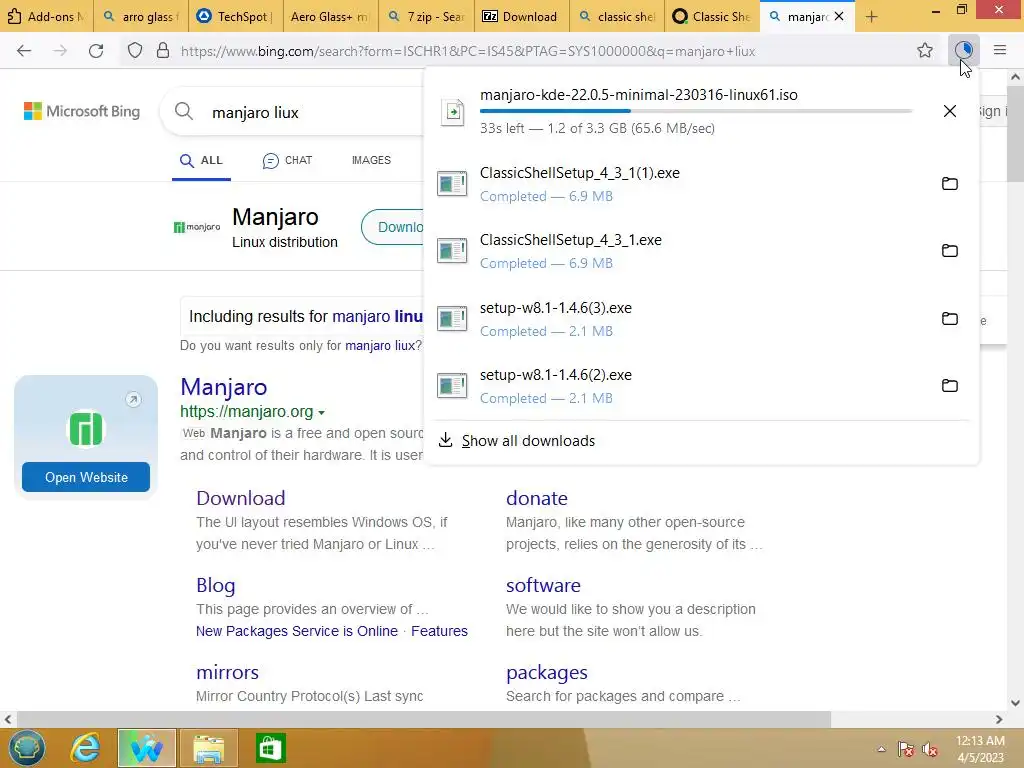
Task: Expand the manjaro.org URL dropdown arrow
Action: (x=321, y=413)
